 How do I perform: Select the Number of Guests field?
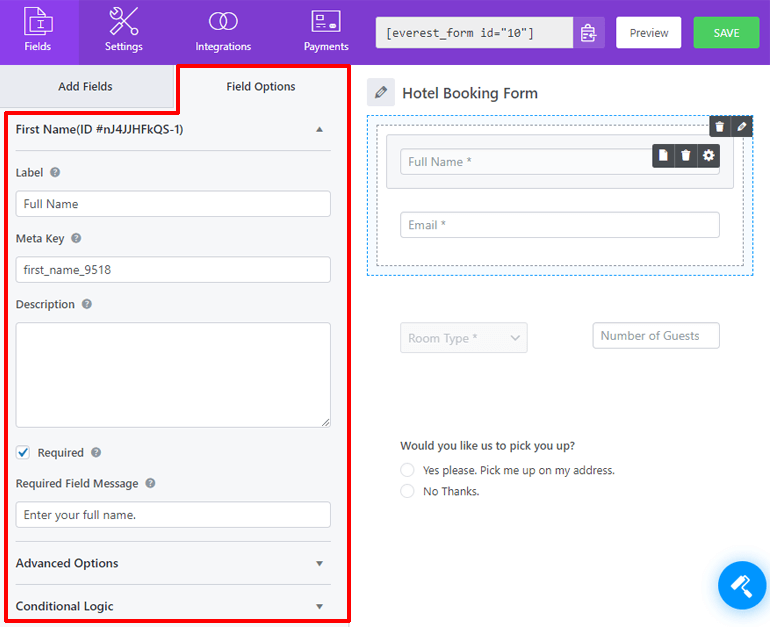(656, 335)
